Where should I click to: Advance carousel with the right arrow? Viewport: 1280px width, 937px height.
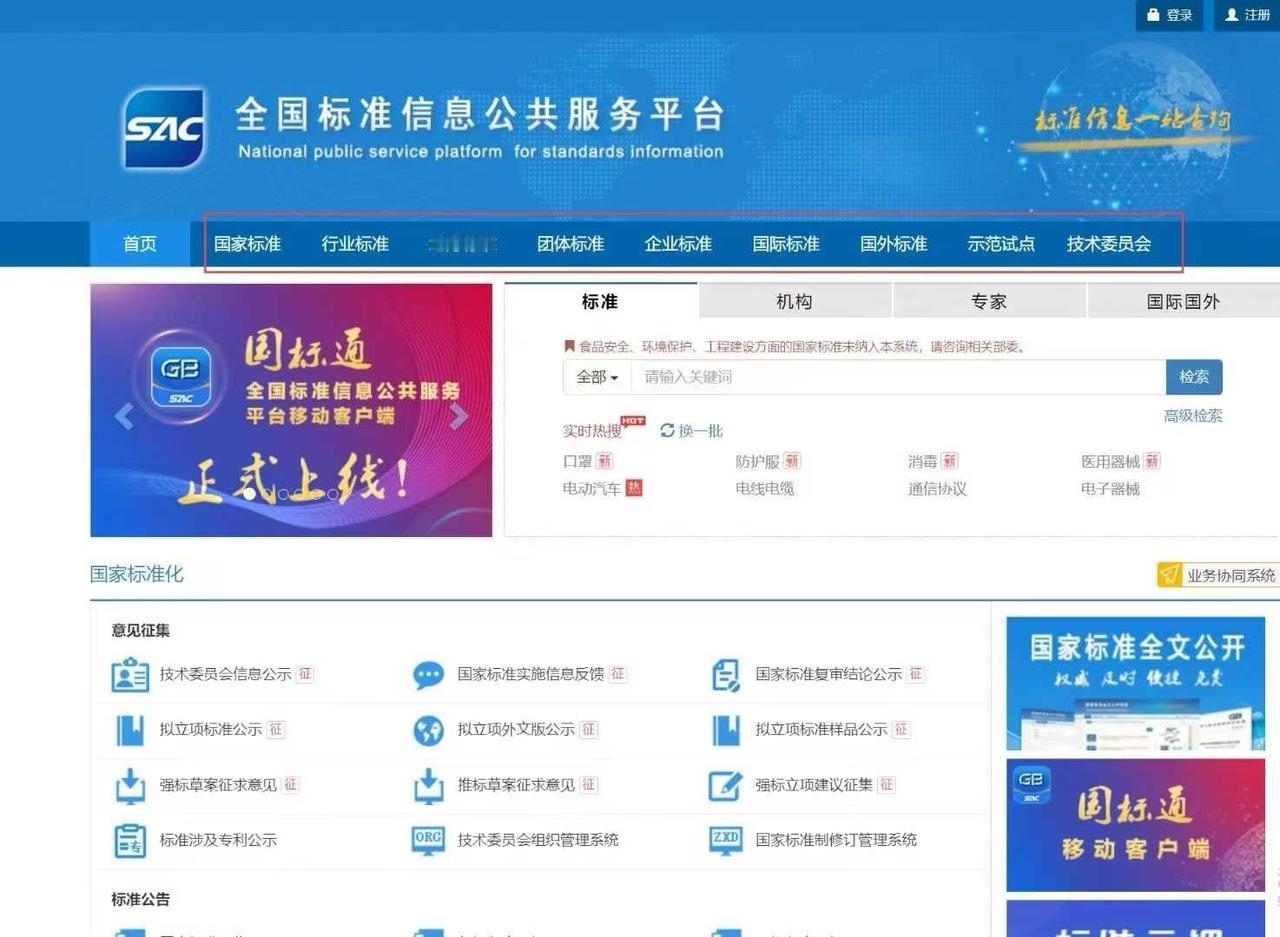coord(459,415)
